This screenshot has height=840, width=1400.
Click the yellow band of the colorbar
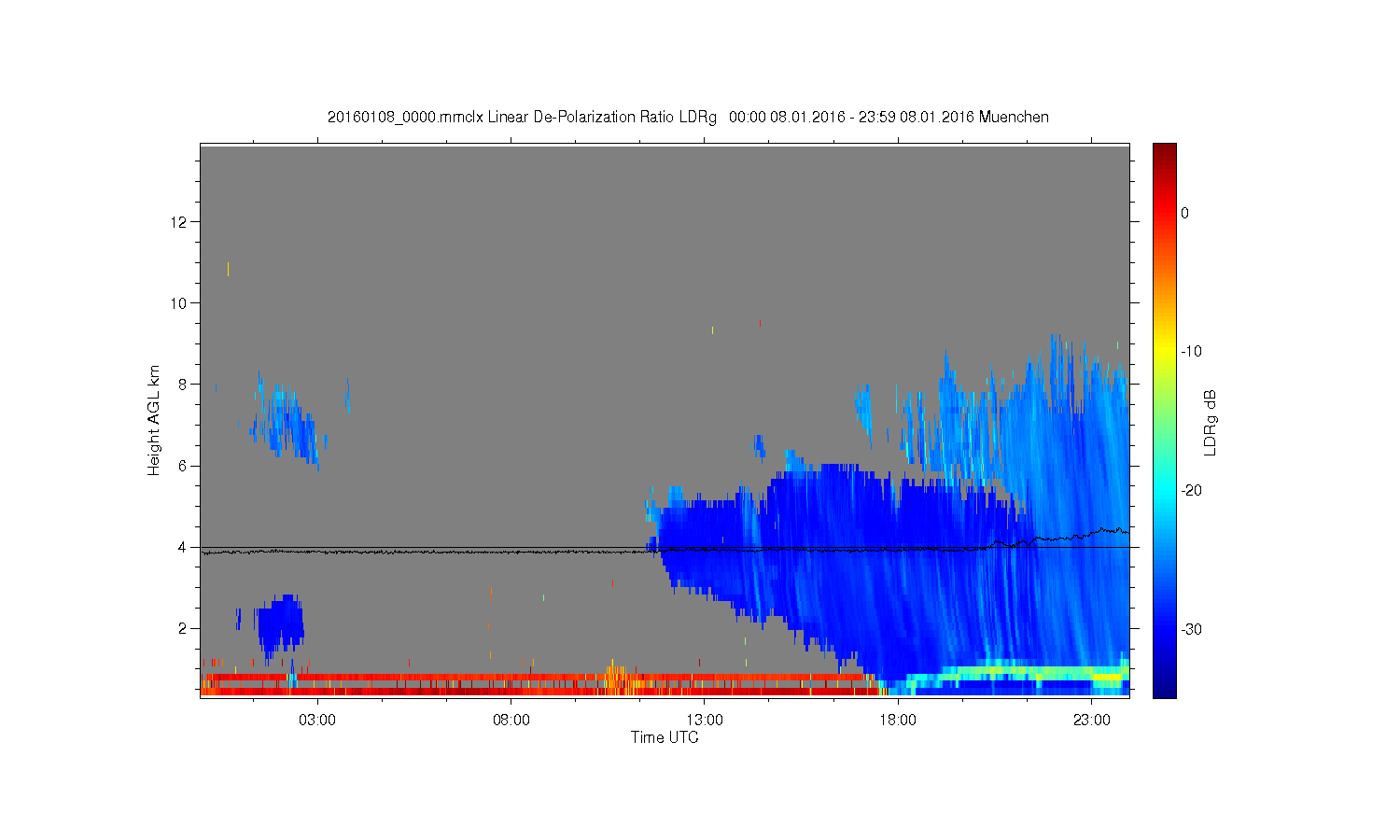(x=1164, y=351)
